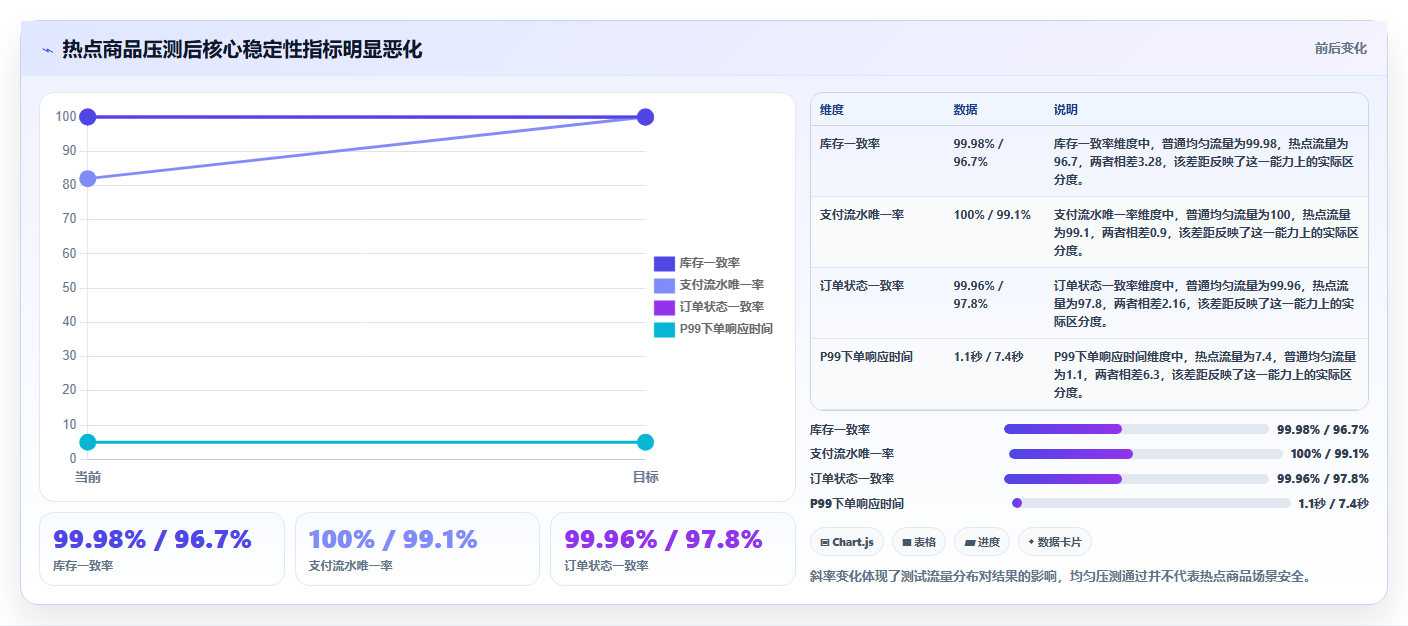Viewport: 1408px width, 626px height.
Task: Click the 数据卡片 tag button
Action: tap(1055, 542)
